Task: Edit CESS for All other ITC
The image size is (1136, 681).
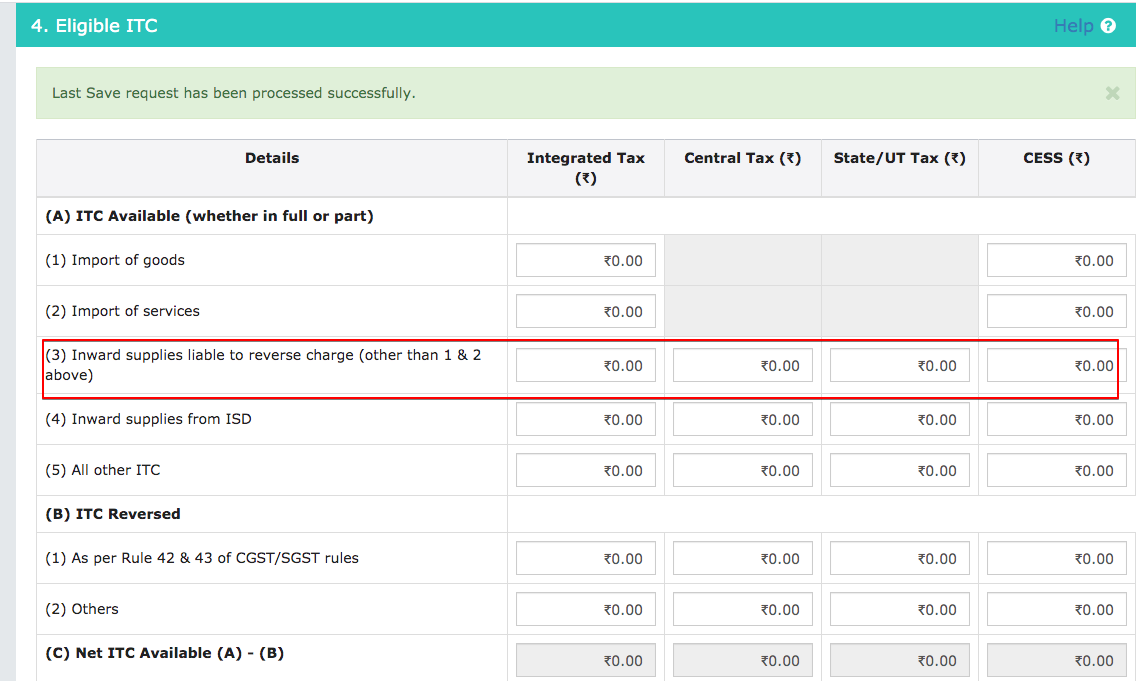Action: [x=1056, y=470]
